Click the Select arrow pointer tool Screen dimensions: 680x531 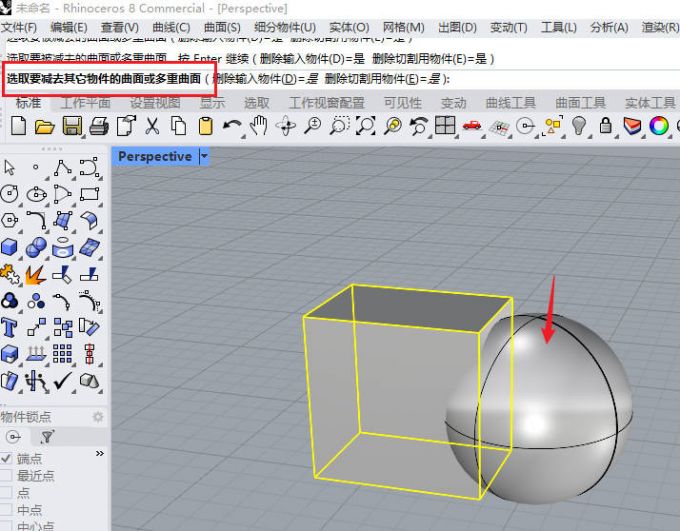pyautogui.click(x=9, y=167)
